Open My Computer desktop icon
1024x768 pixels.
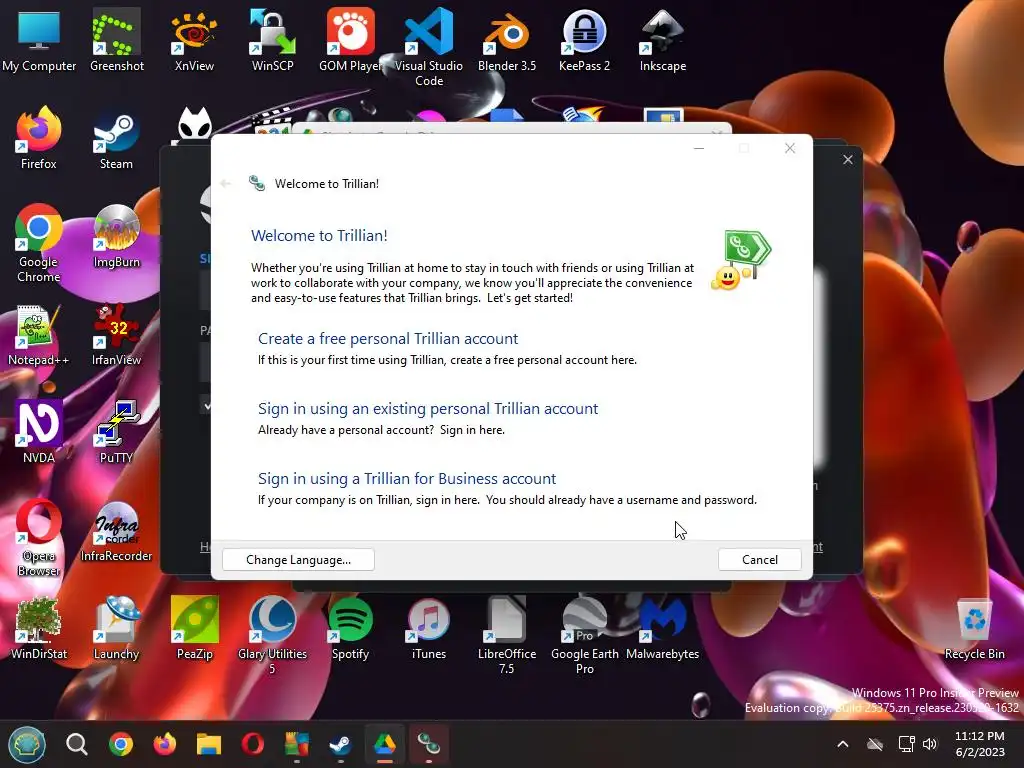[x=39, y=40]
